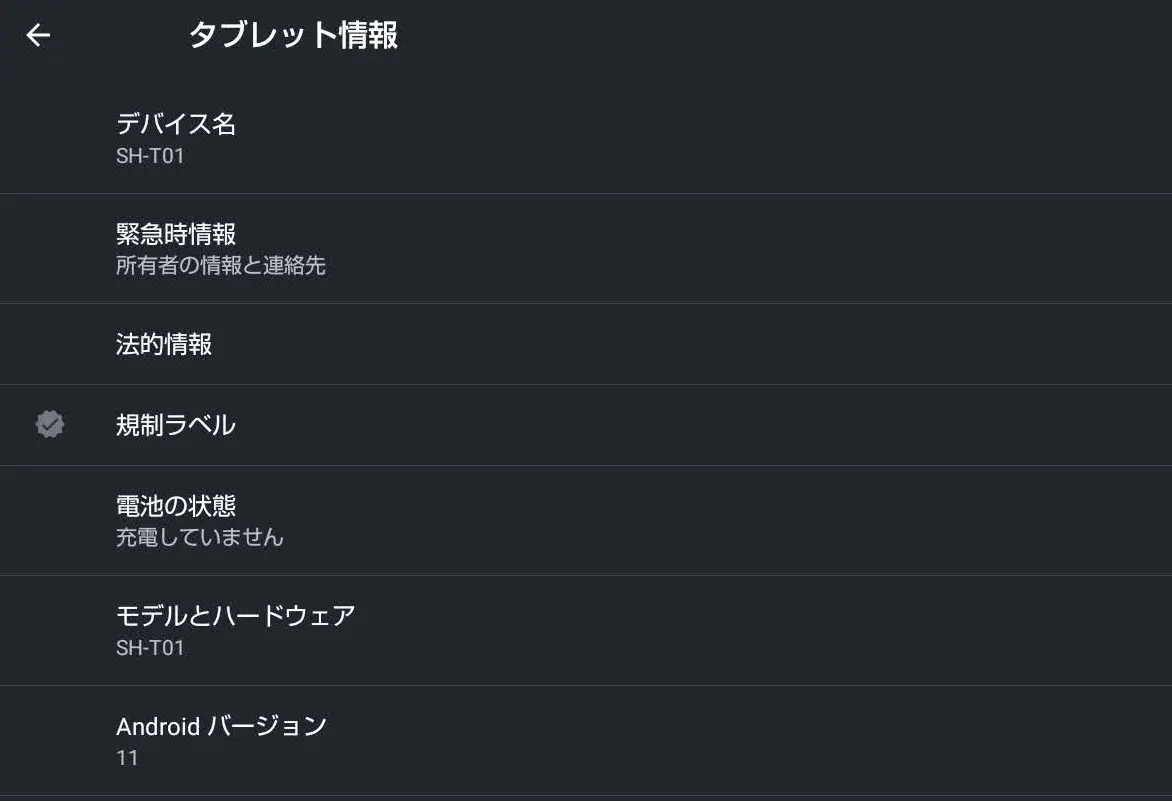Viewport: 1172px width, 801px height.
Task: Open Android バージョン information
Action: point(586,741)
